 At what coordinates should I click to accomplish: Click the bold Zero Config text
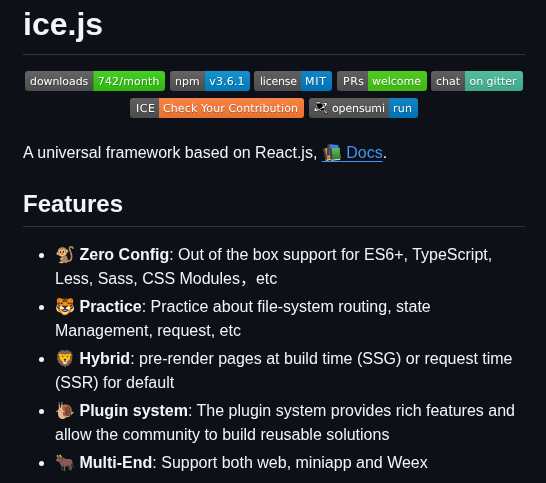[124, 255]
